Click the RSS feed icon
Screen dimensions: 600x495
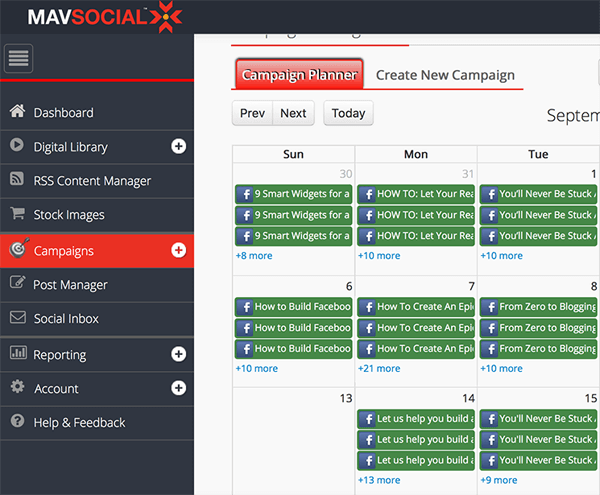[x=17, y=179]
